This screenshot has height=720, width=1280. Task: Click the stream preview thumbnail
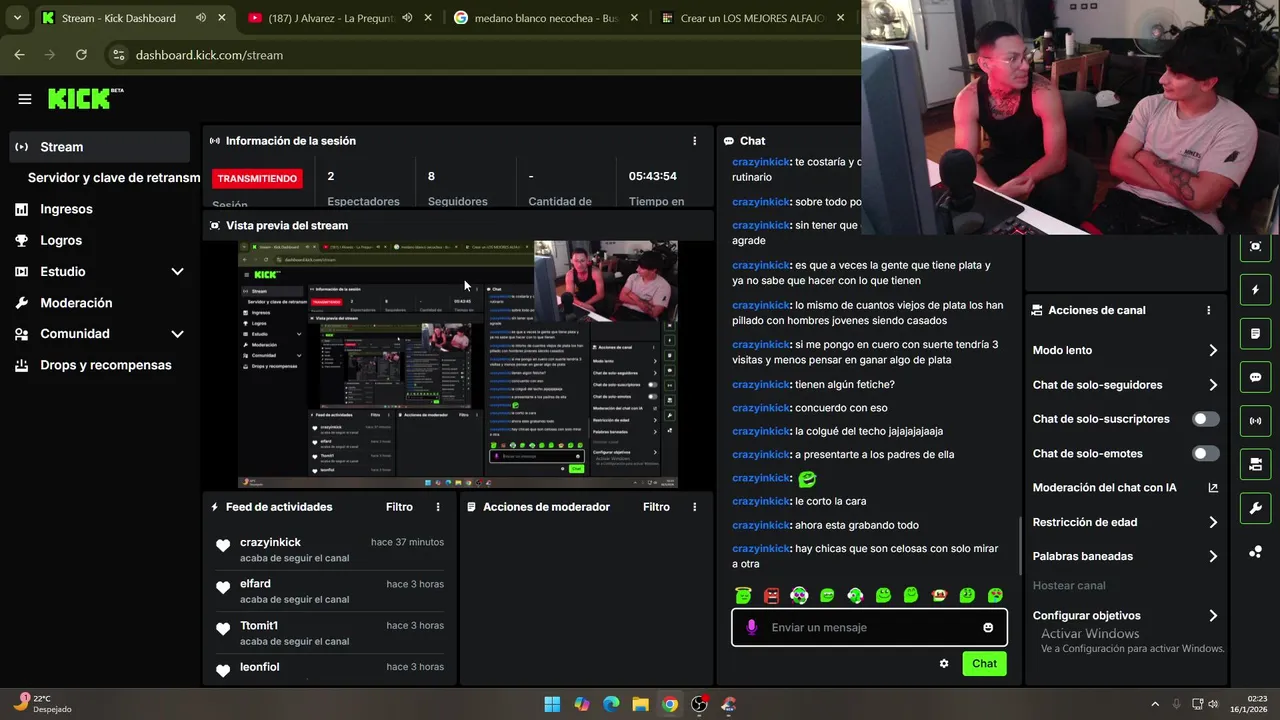(x=458, y=364)
